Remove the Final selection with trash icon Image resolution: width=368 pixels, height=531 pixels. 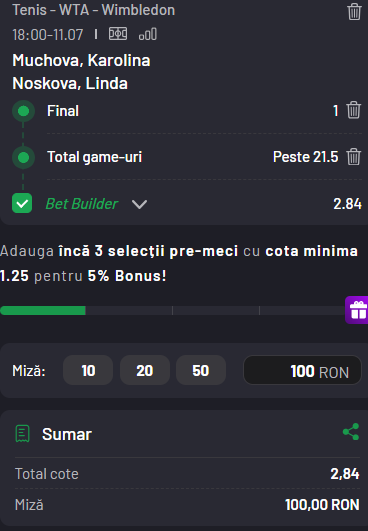pyautogui.click(x=353, y=110)
